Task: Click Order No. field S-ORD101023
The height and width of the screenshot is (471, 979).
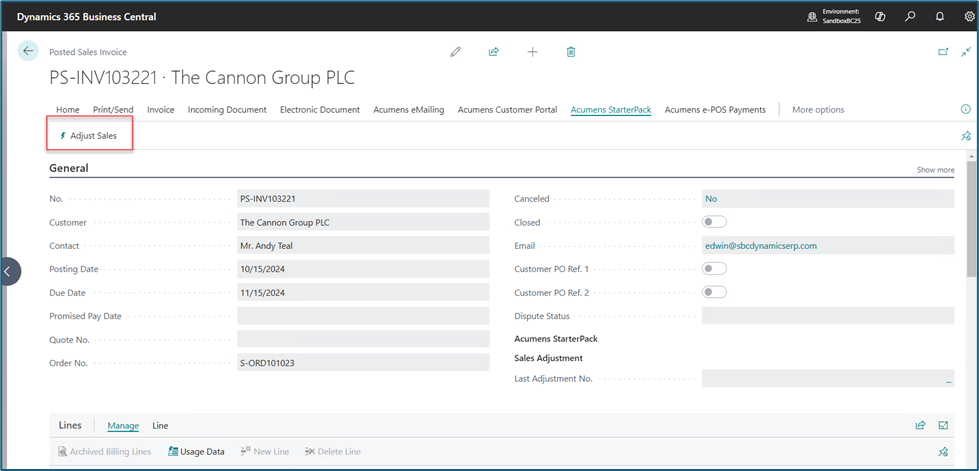Action: tap(363, 362)
